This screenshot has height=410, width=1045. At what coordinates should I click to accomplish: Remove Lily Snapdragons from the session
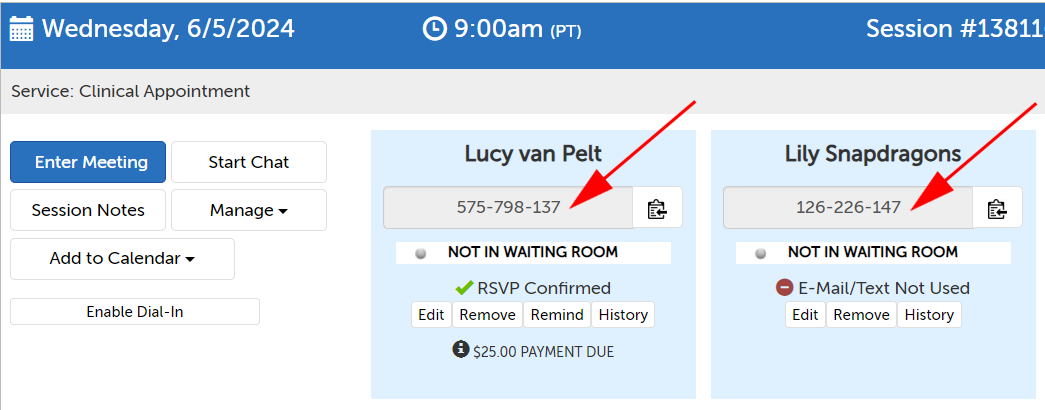(x=861, y=315)
